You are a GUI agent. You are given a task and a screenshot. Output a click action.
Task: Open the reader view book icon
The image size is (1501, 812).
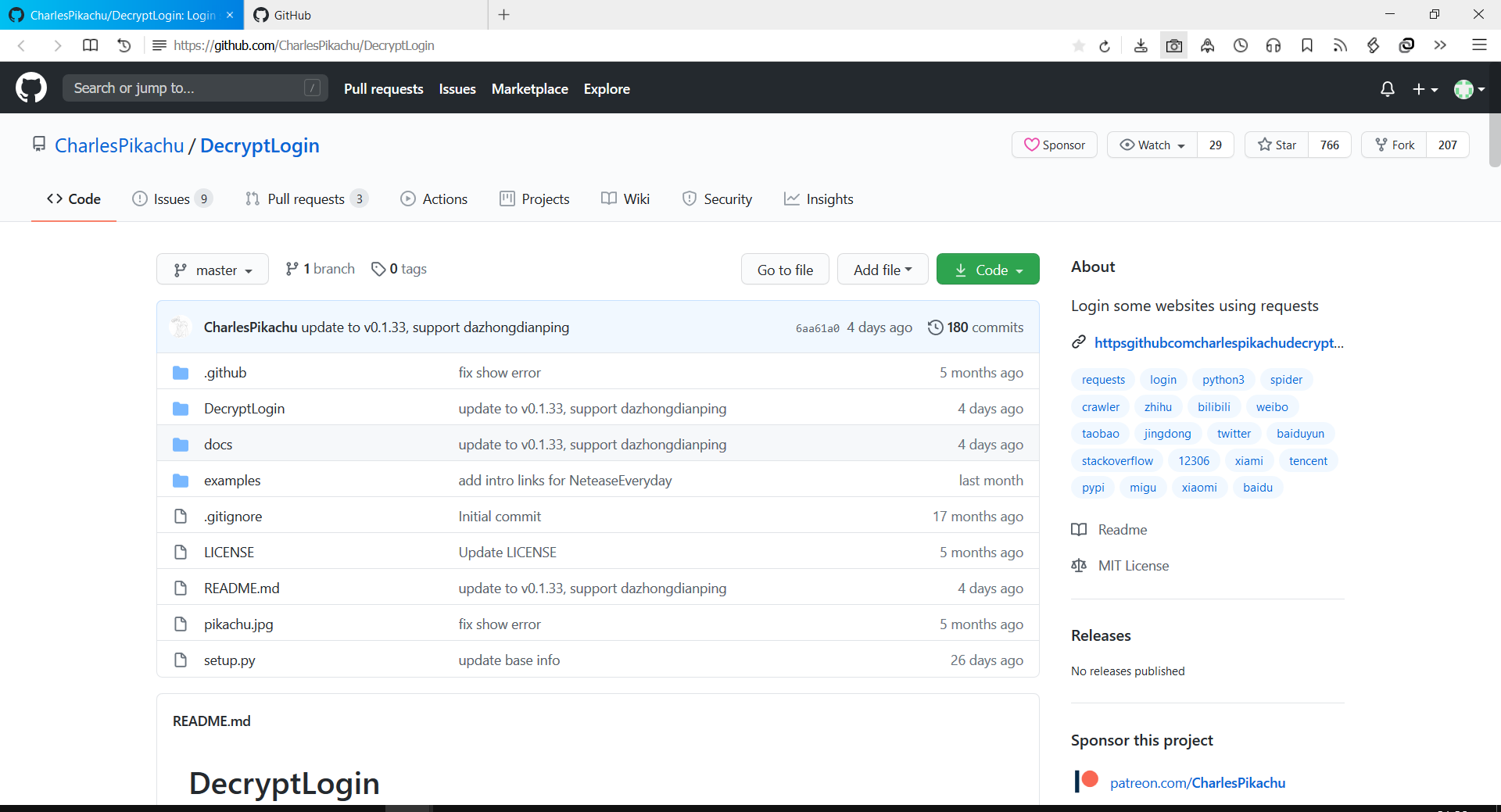(x=91, y=45)
